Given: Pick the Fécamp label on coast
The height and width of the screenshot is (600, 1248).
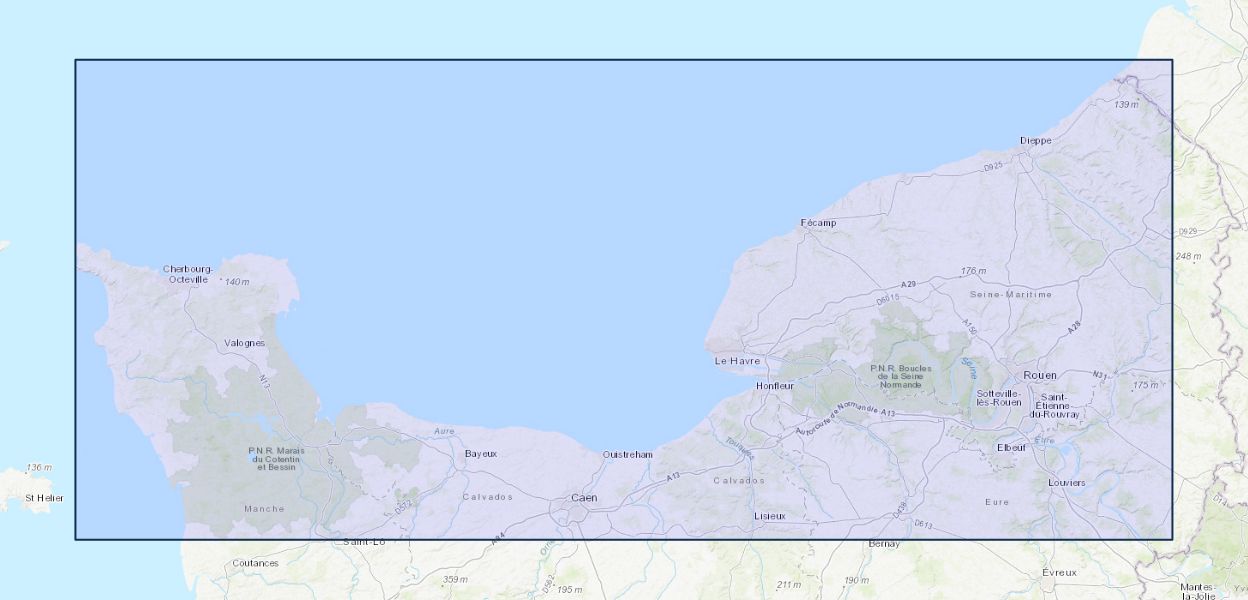Looking at the screenshot, I should coord(818,223).
